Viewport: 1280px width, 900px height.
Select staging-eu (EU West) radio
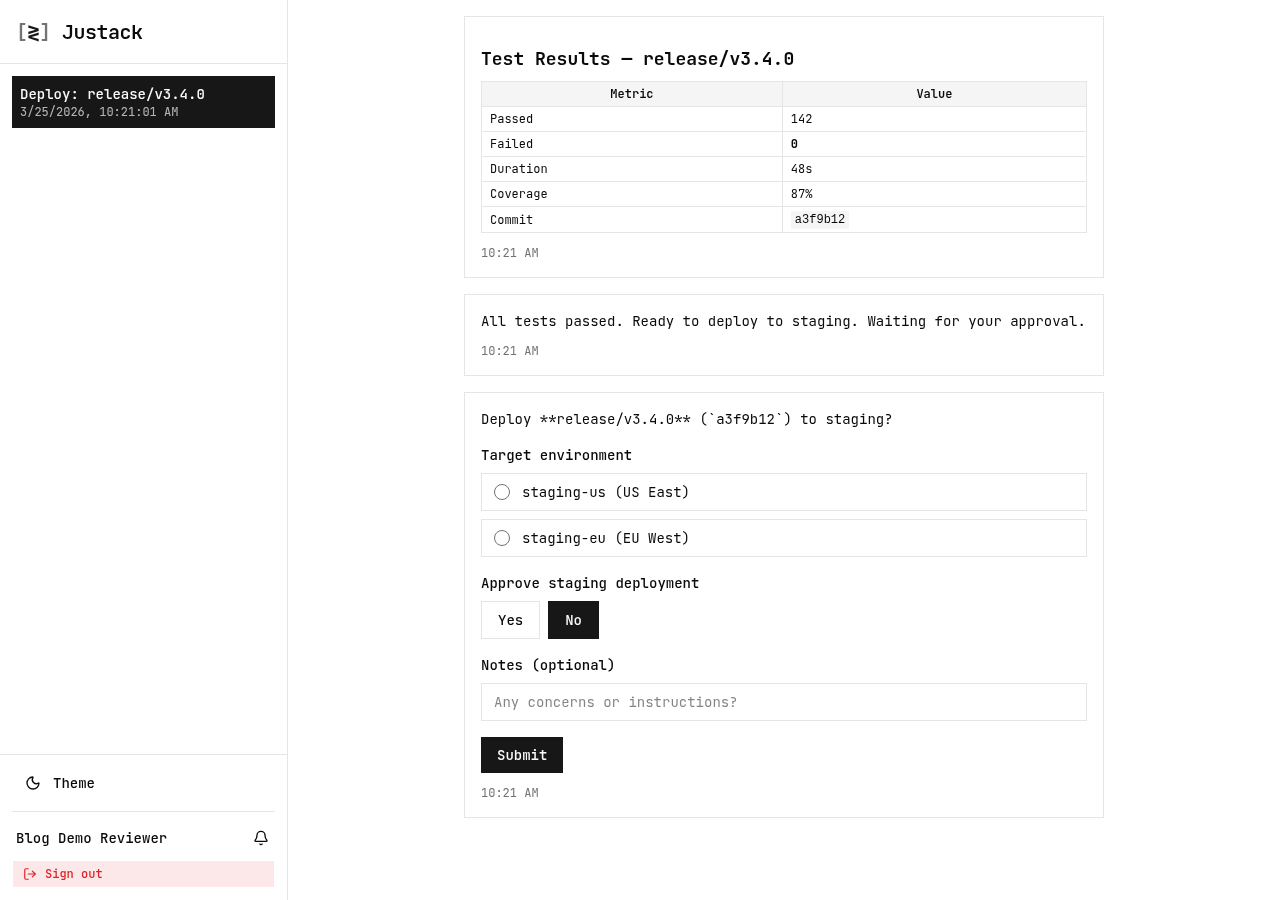point(502,538)
